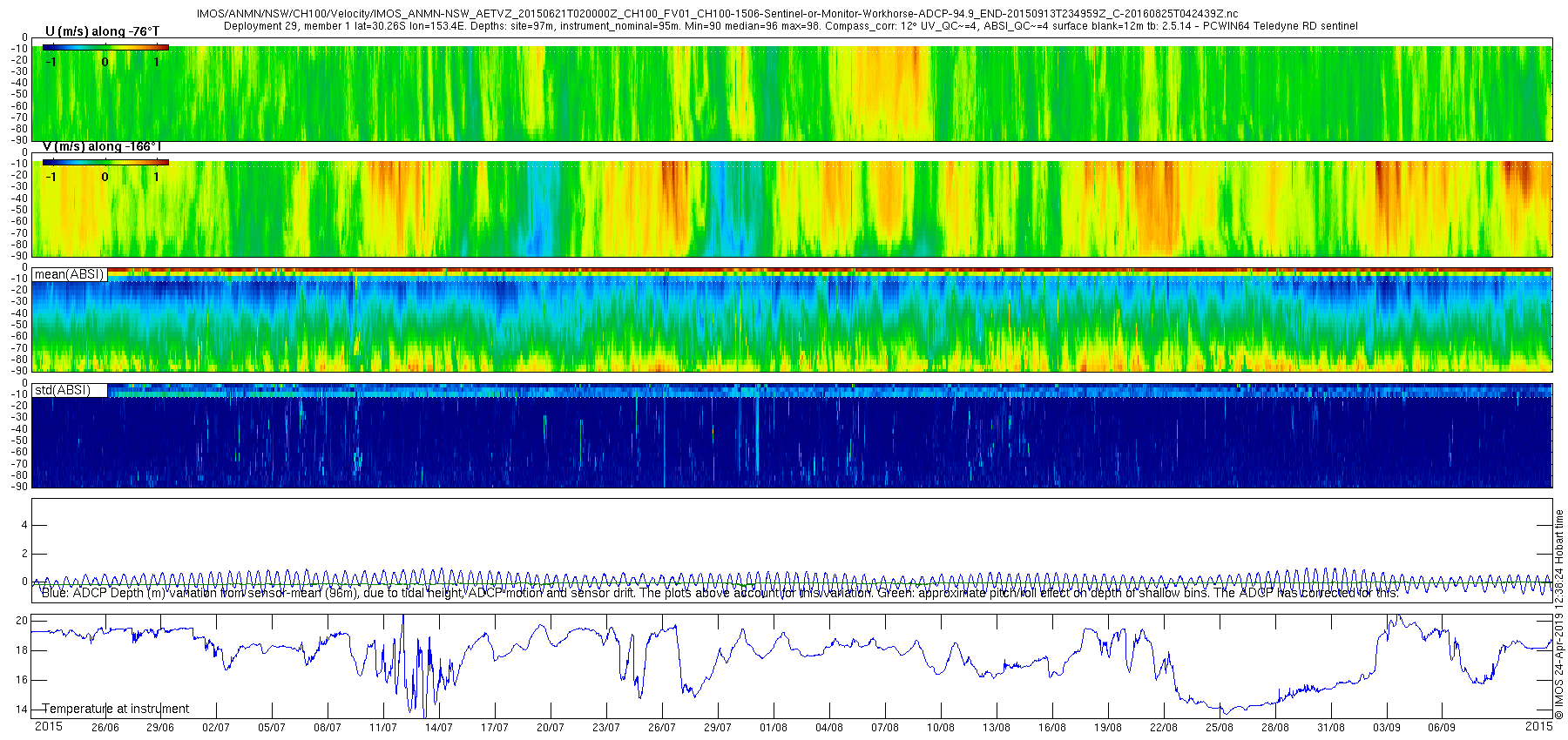Click the '03/09' date tick label
The height and width of the screenshot is (740, 1568).
[1387, 728]
